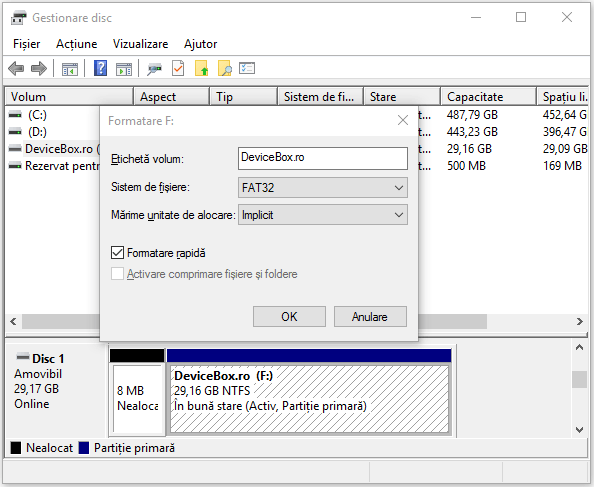Cancel formatting with the Anulare button
Viewport: 594px width, 487px height.
coord(370,317)
